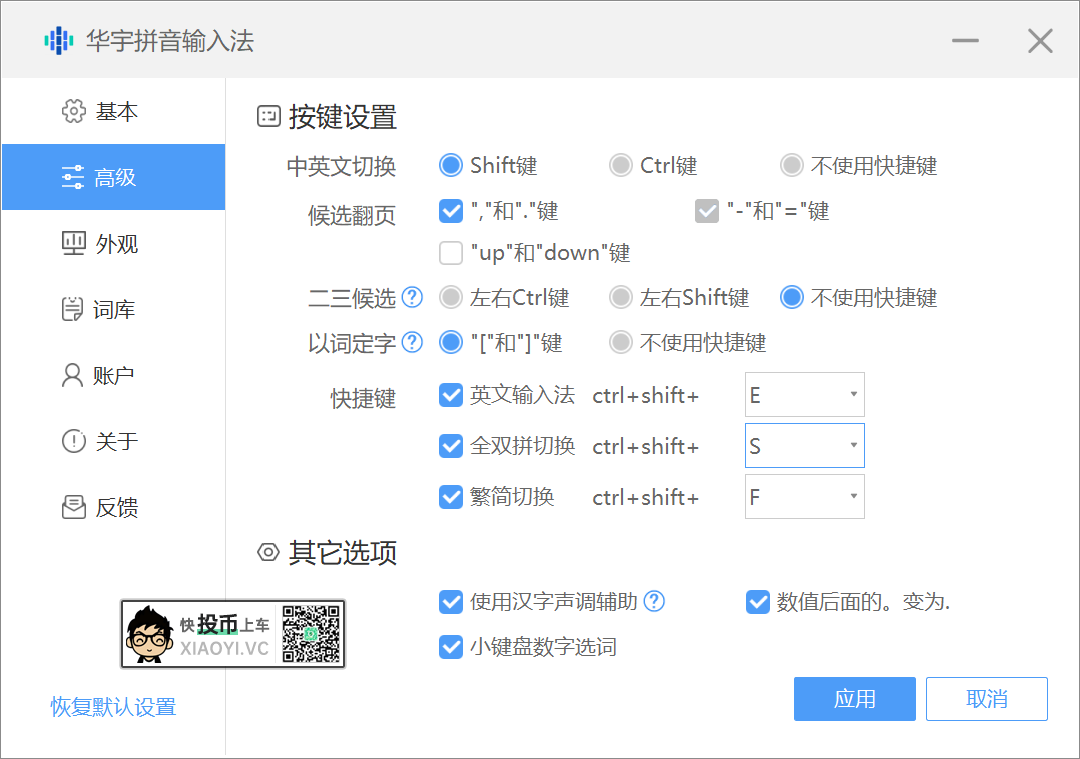Open the 关于 tab
This screenshot has height=759, width=1080.
[114, 441]
